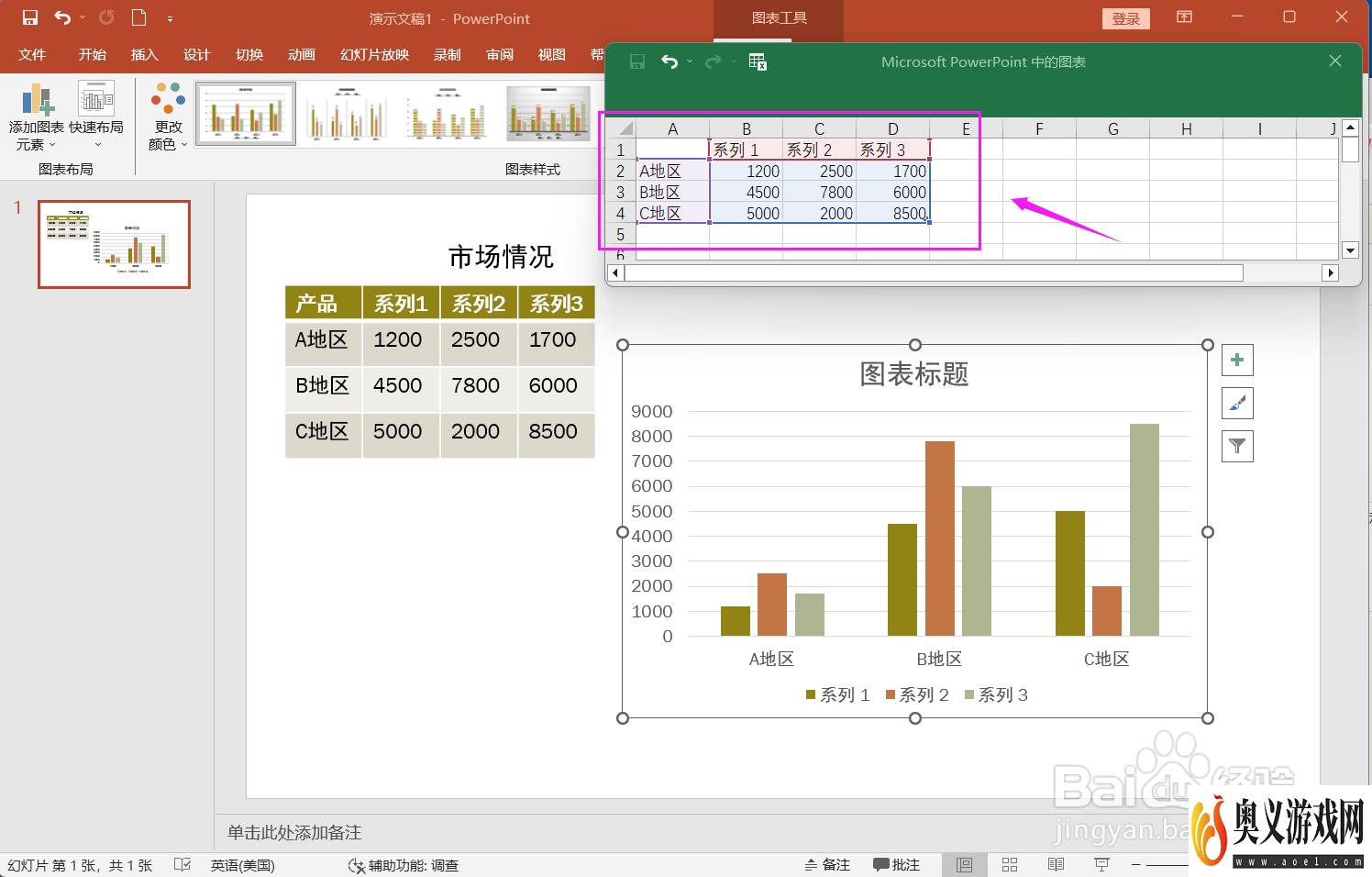Click spreadsheet cell with value 8500
The height and width of the screenshot is (877, 1372).
pyautogui.click(x=892, y=214)
